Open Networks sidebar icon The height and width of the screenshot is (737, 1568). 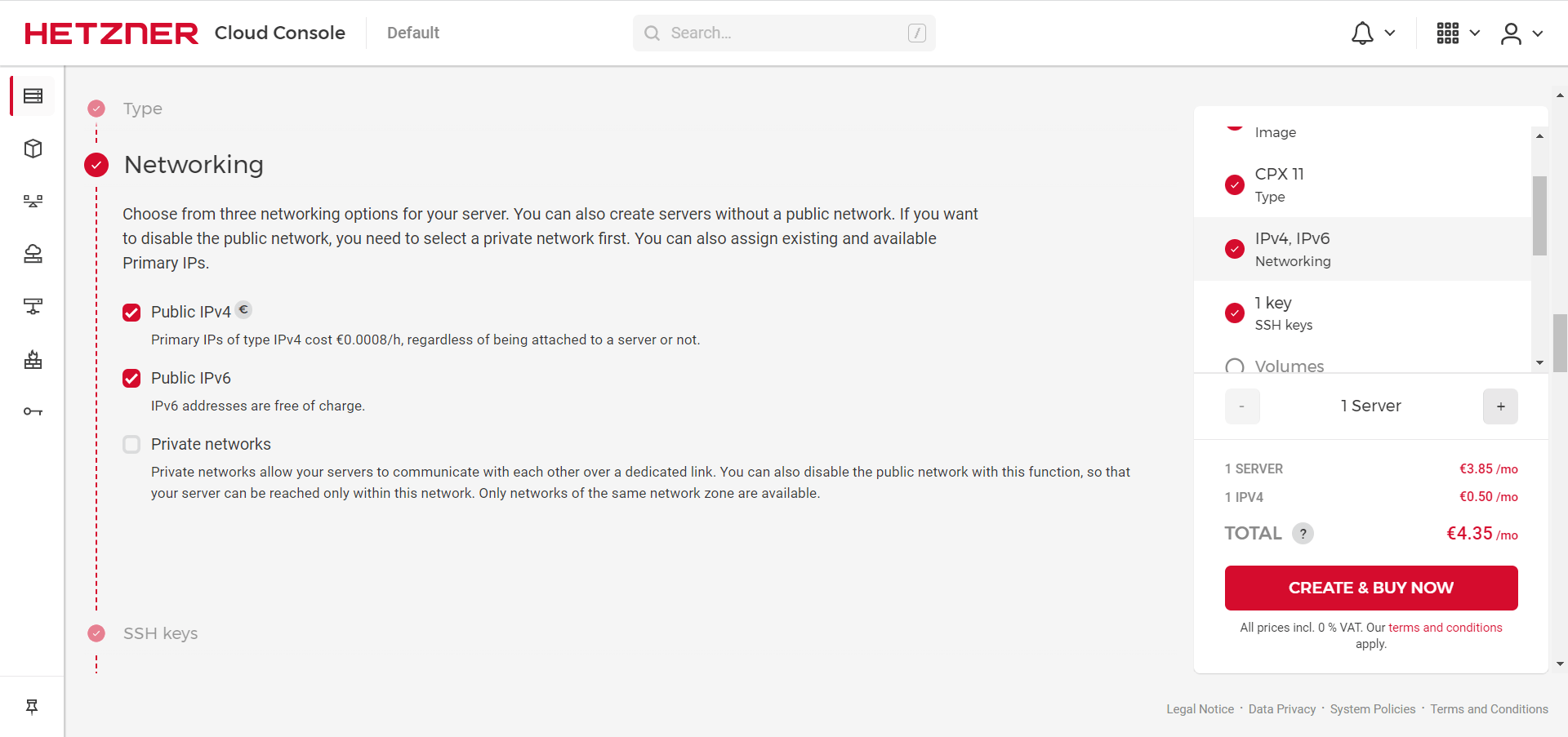33,306
